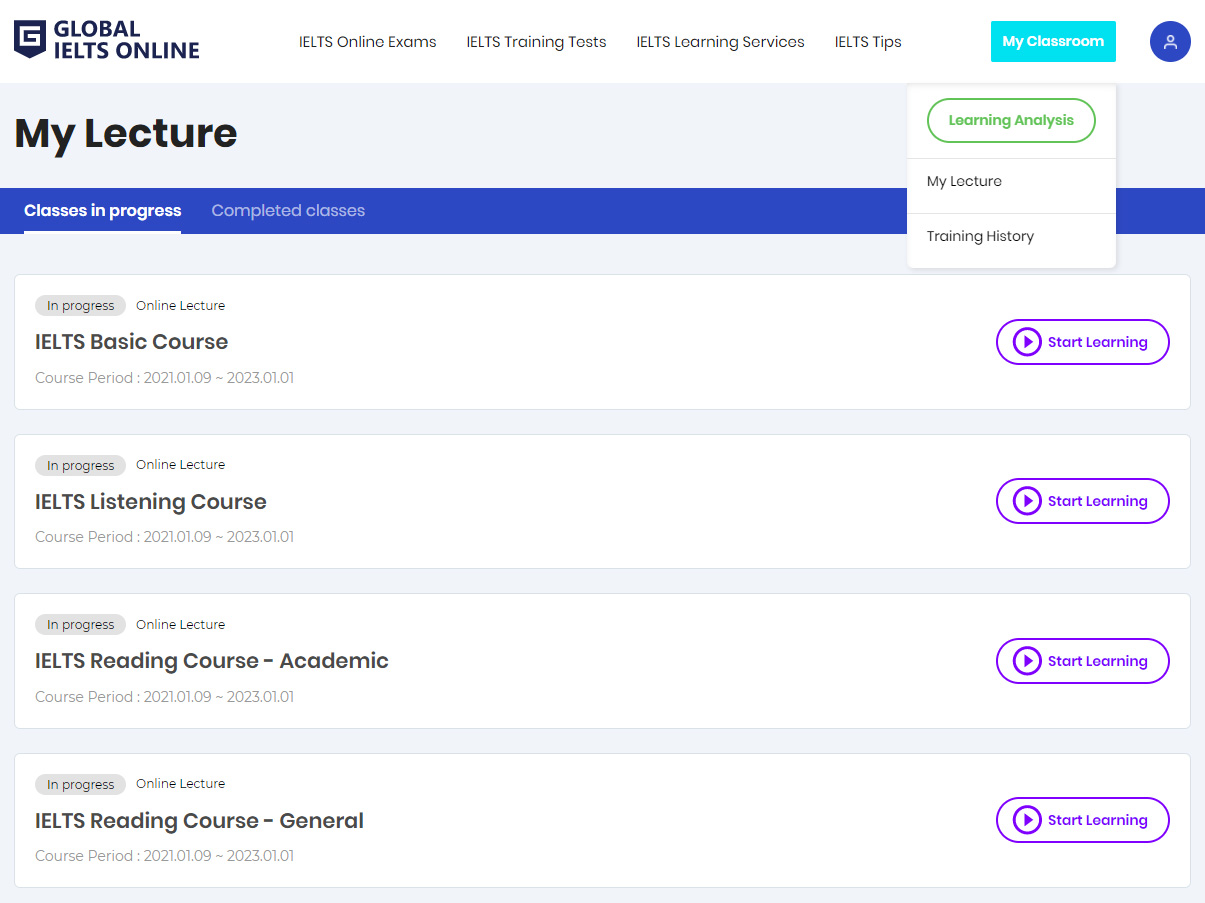Open IELTS Training Tests menu
This screenshot has width=1205, height=903.
536,42
